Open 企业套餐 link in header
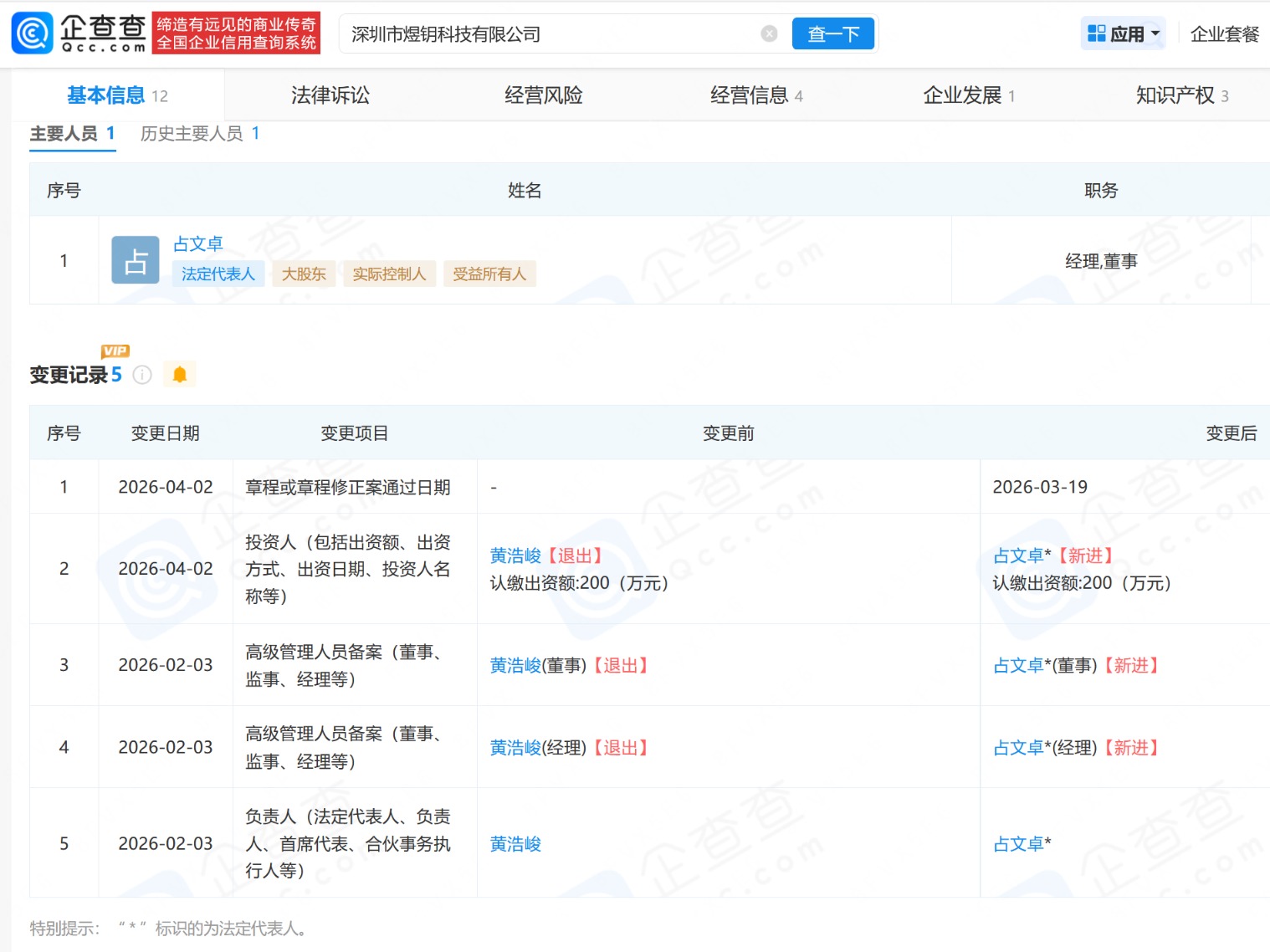The width and height of the screenshot is (1270, 952). tap(1224, 34)
